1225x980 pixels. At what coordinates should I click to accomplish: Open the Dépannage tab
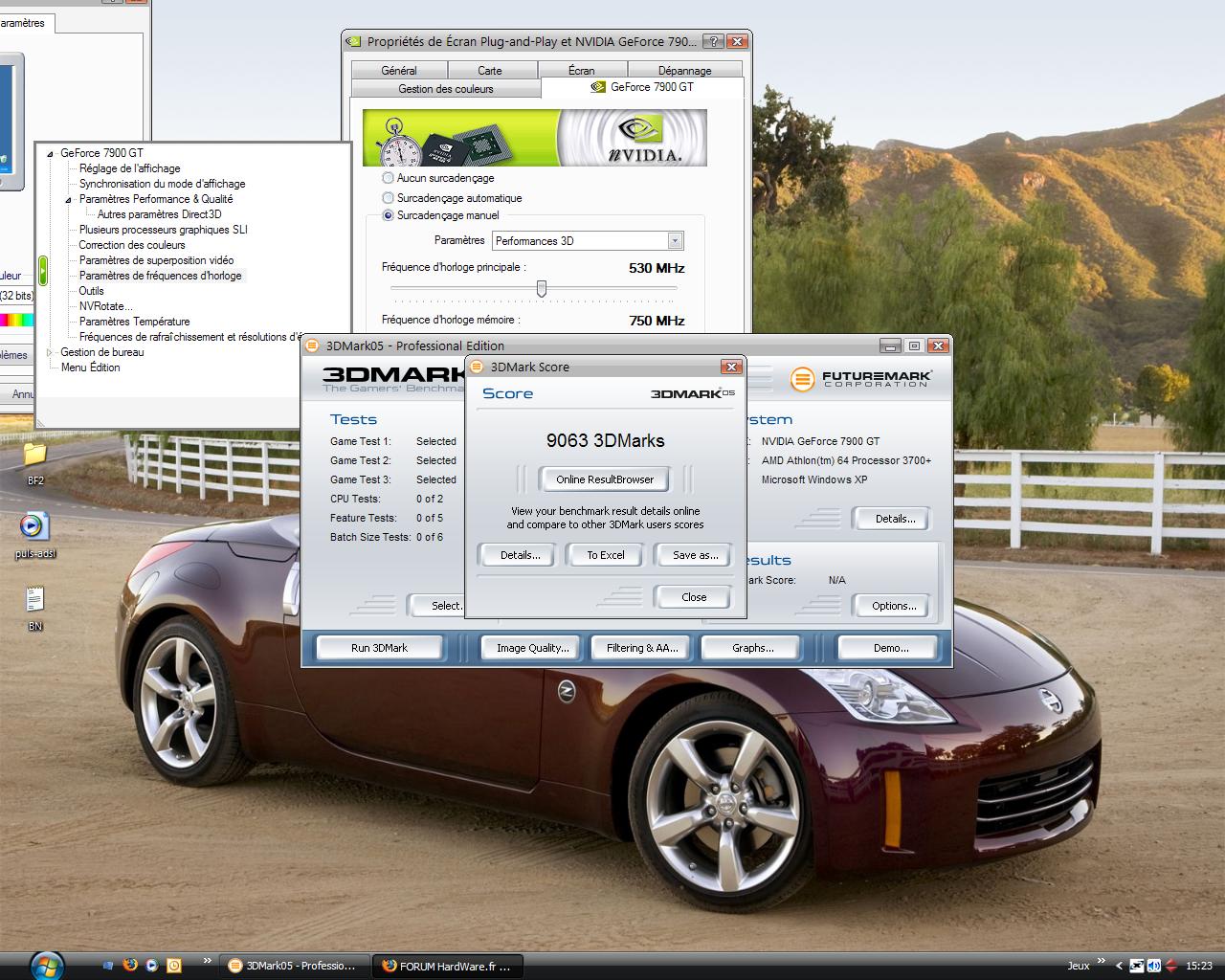coord(684,70)
